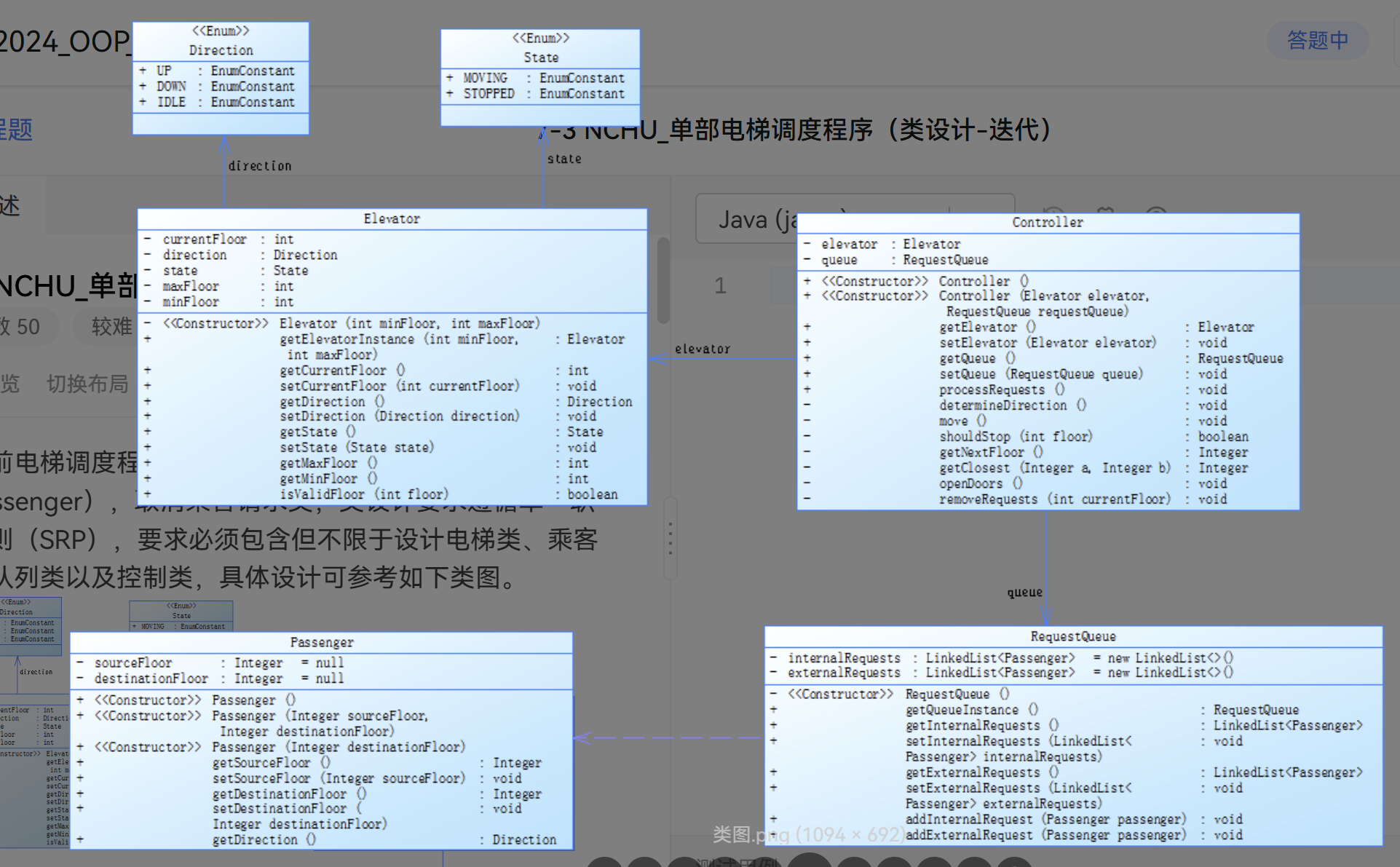Image resolution: width=1400 pixels, height=867 pixels.
Task: Click the description pane vertical scrollbar
Action: (x=663, y=280)
